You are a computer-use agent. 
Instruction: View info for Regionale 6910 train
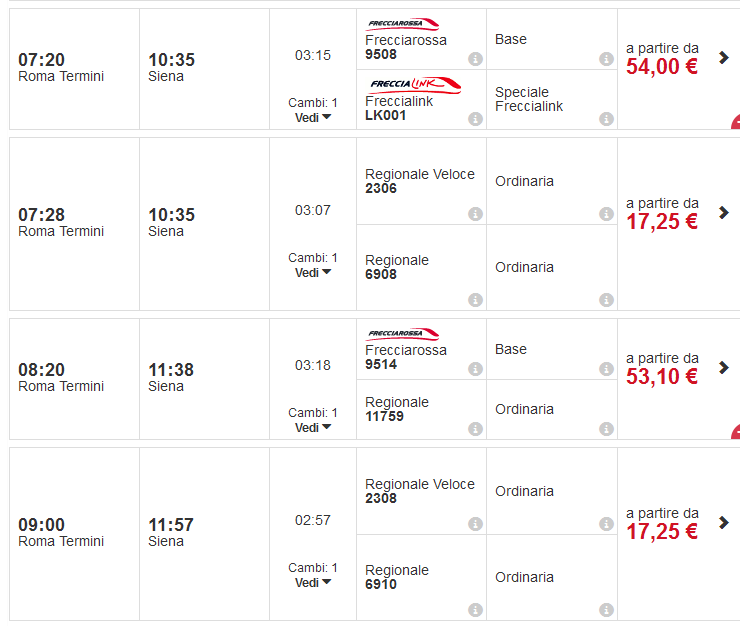coord(475,610)
